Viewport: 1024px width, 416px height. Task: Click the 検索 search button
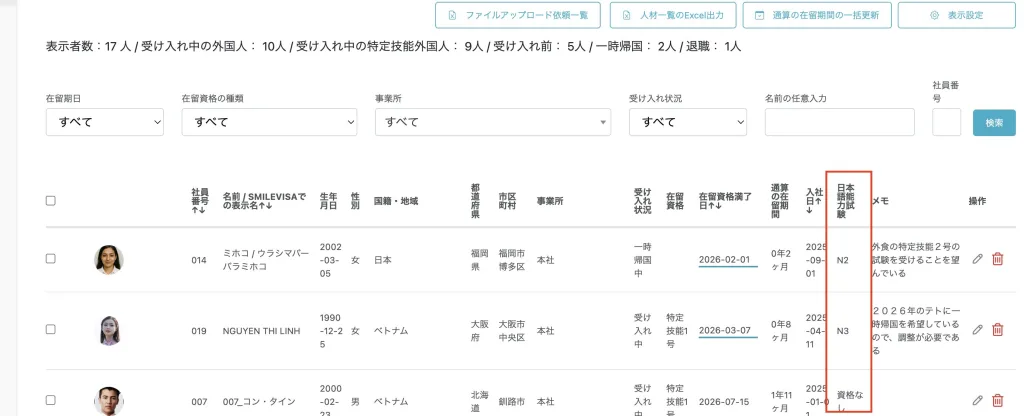(x=994, y=122)
